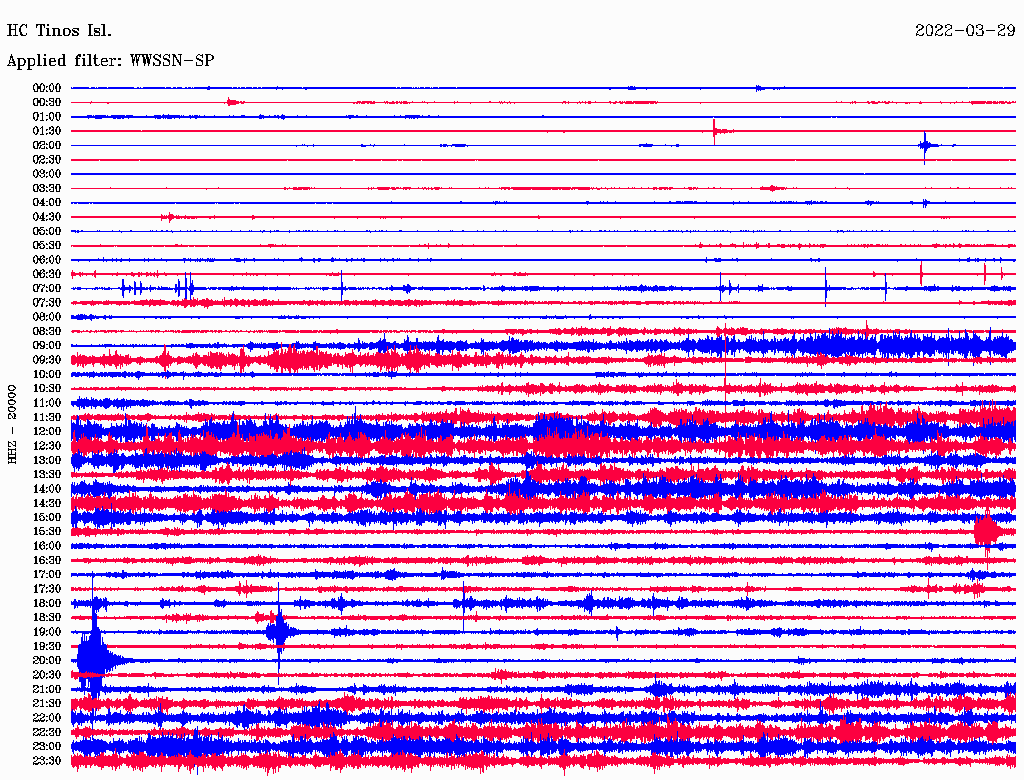Select the 01:30 time label

point(47,131)
